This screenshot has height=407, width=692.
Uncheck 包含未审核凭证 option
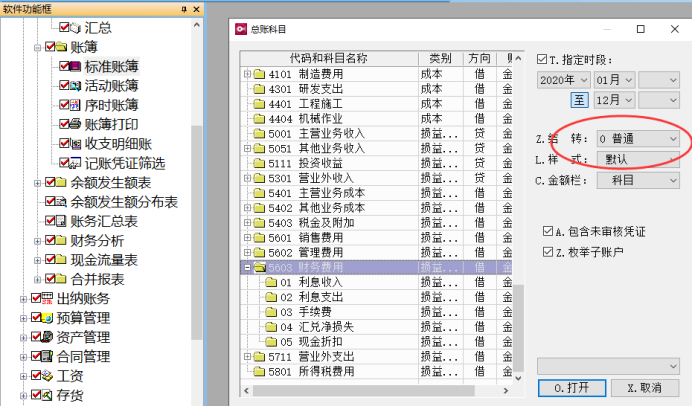point(547,231)
